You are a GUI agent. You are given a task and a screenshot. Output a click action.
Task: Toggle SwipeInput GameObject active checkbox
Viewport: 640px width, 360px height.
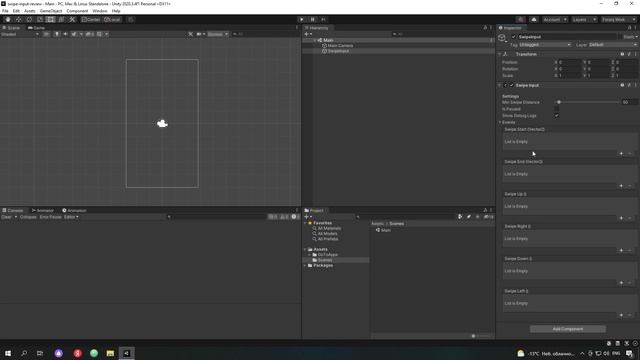click(x=514, y=37)
